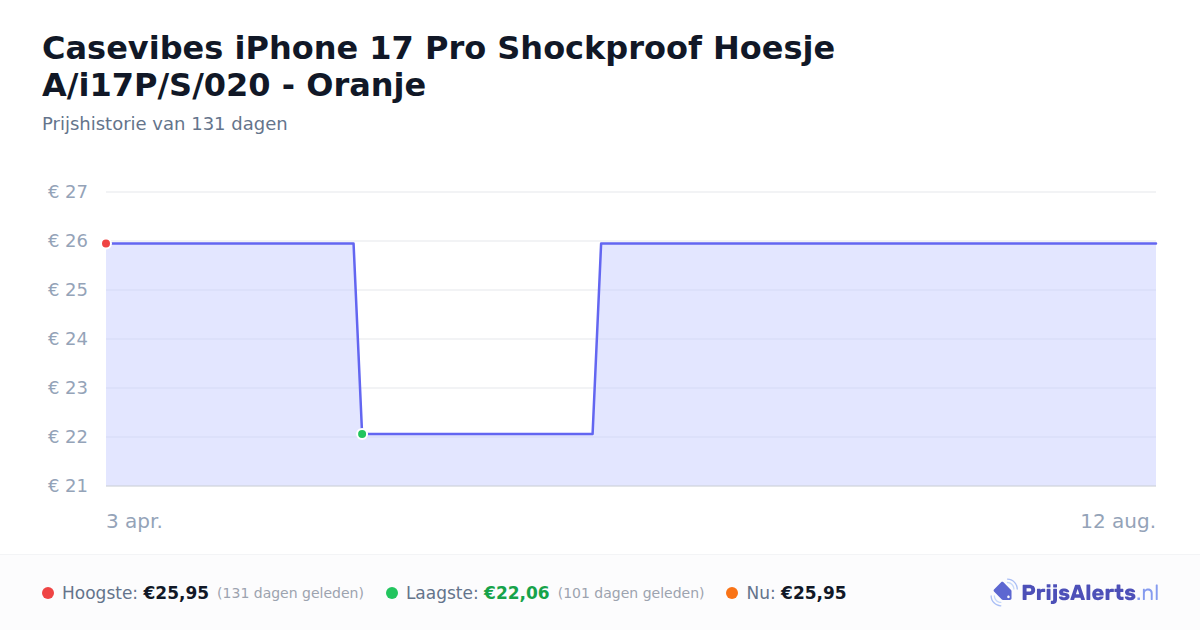Click the 101 dagen geleden note
This screenshot has height=630, width=1200.
[631, 593]
